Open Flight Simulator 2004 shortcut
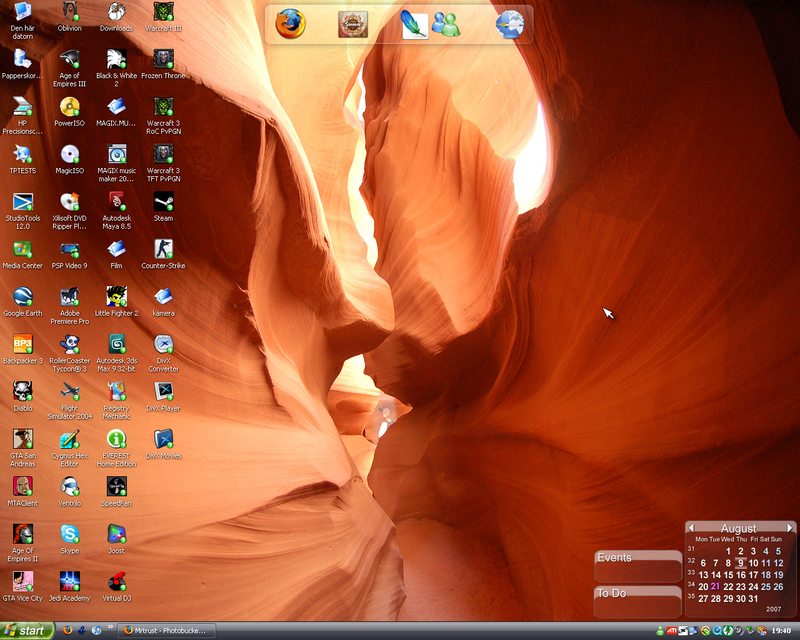Viewport: 800px width, 640px height. 69,391
